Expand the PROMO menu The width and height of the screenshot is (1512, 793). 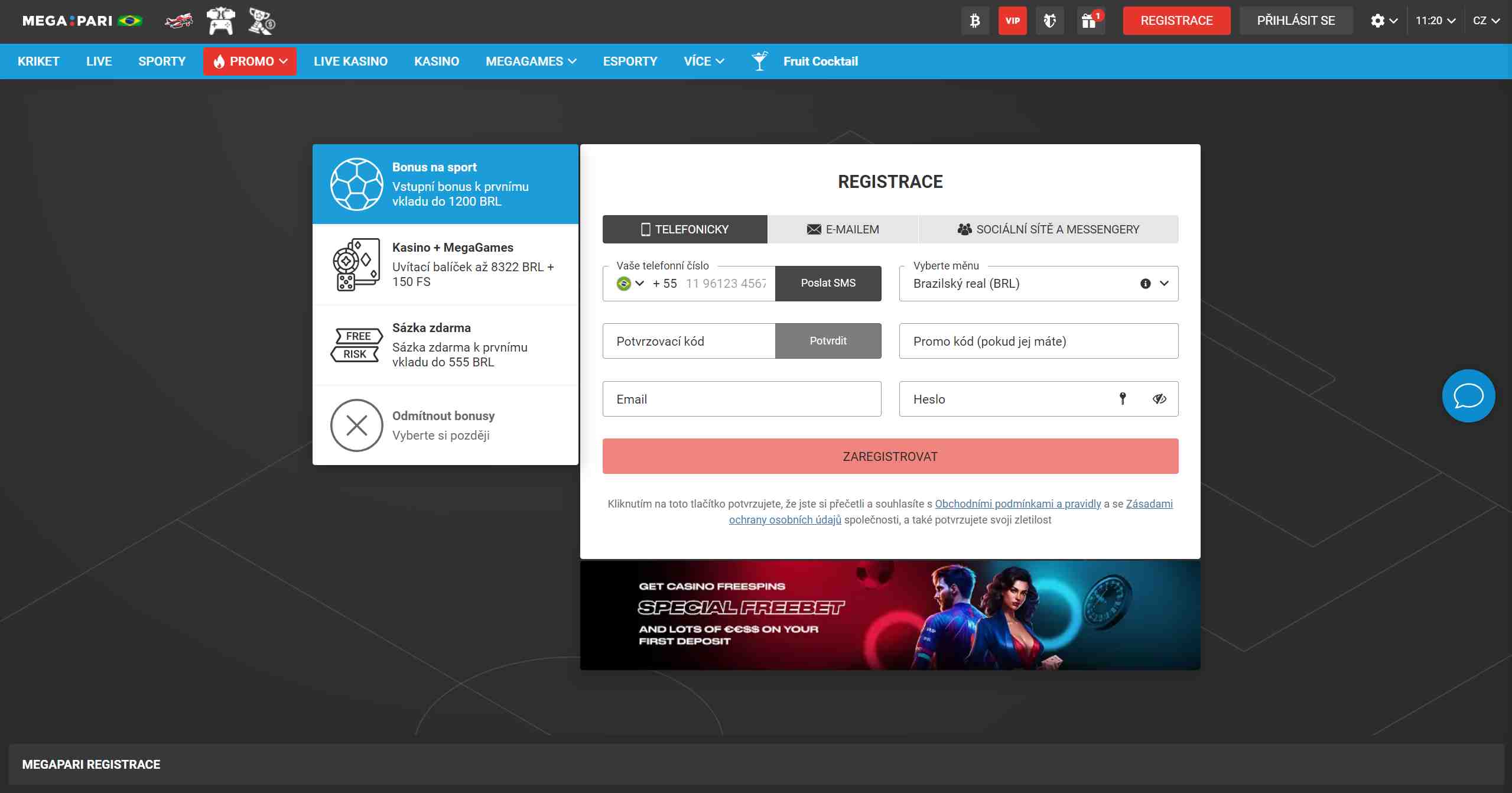tap(250, 61)
